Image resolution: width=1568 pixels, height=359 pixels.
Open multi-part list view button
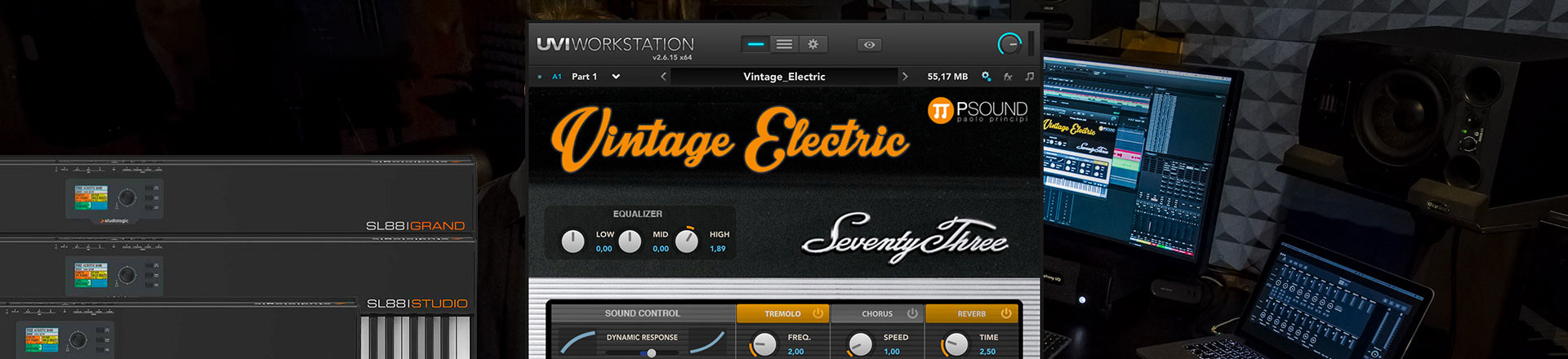(784, 44)
